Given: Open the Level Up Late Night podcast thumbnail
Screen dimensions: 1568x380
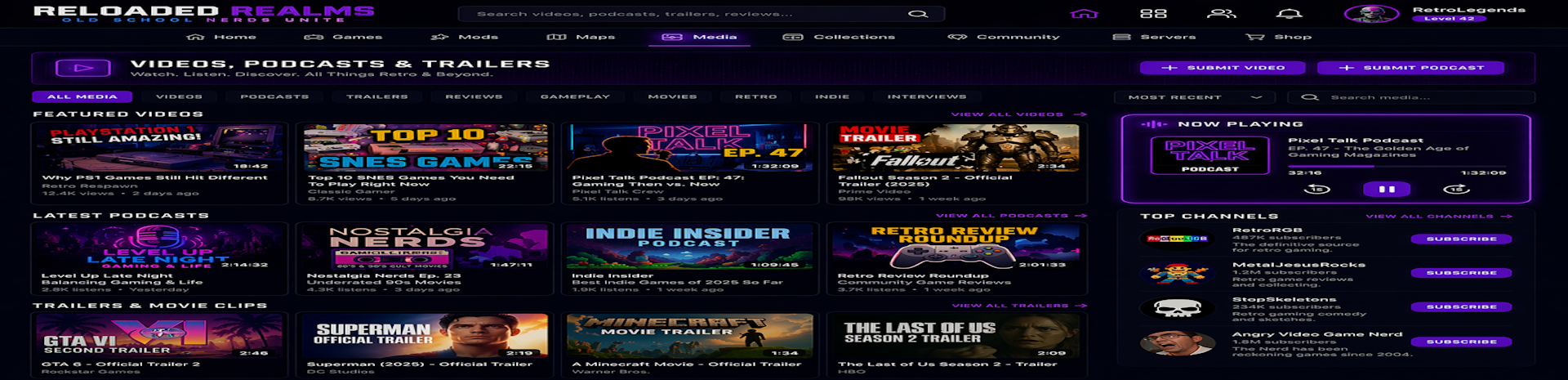Looking at the screenshot, I should 161,247.
